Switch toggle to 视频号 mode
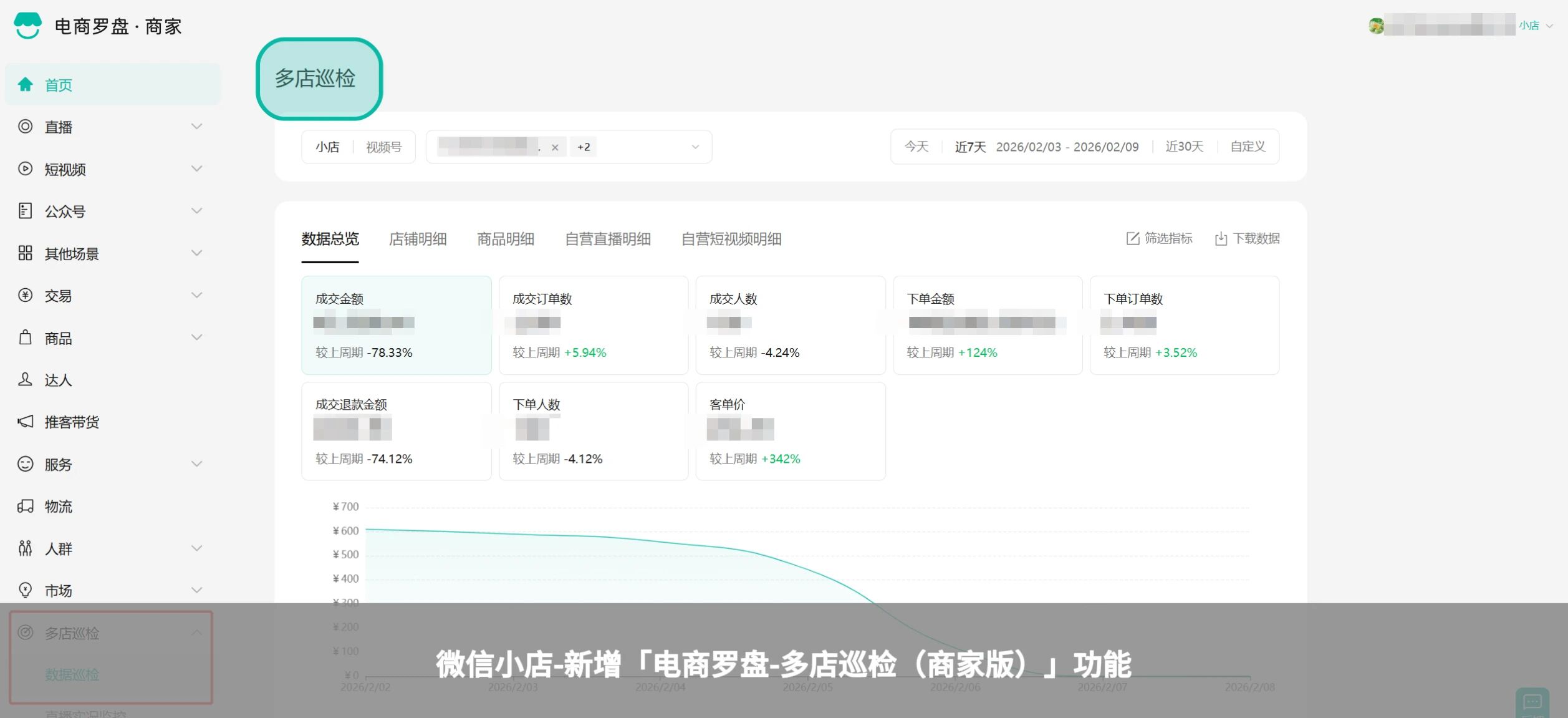 tap(383, 147)
